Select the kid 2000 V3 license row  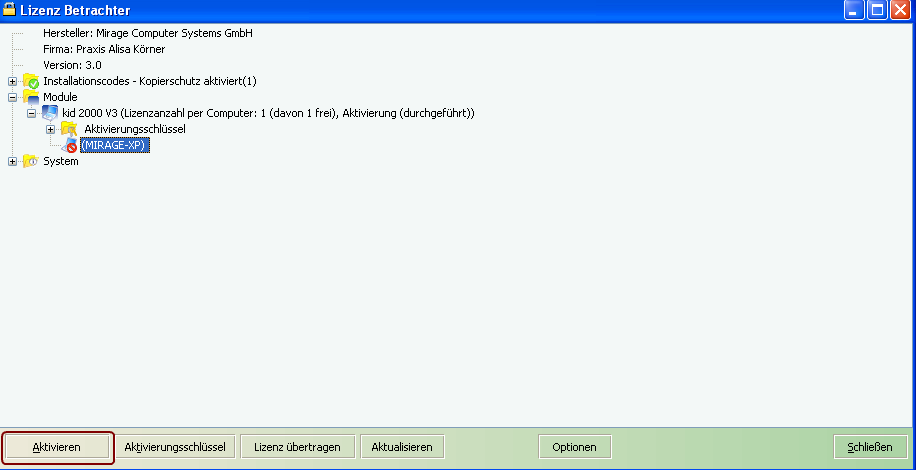click(x=268, y=113)
